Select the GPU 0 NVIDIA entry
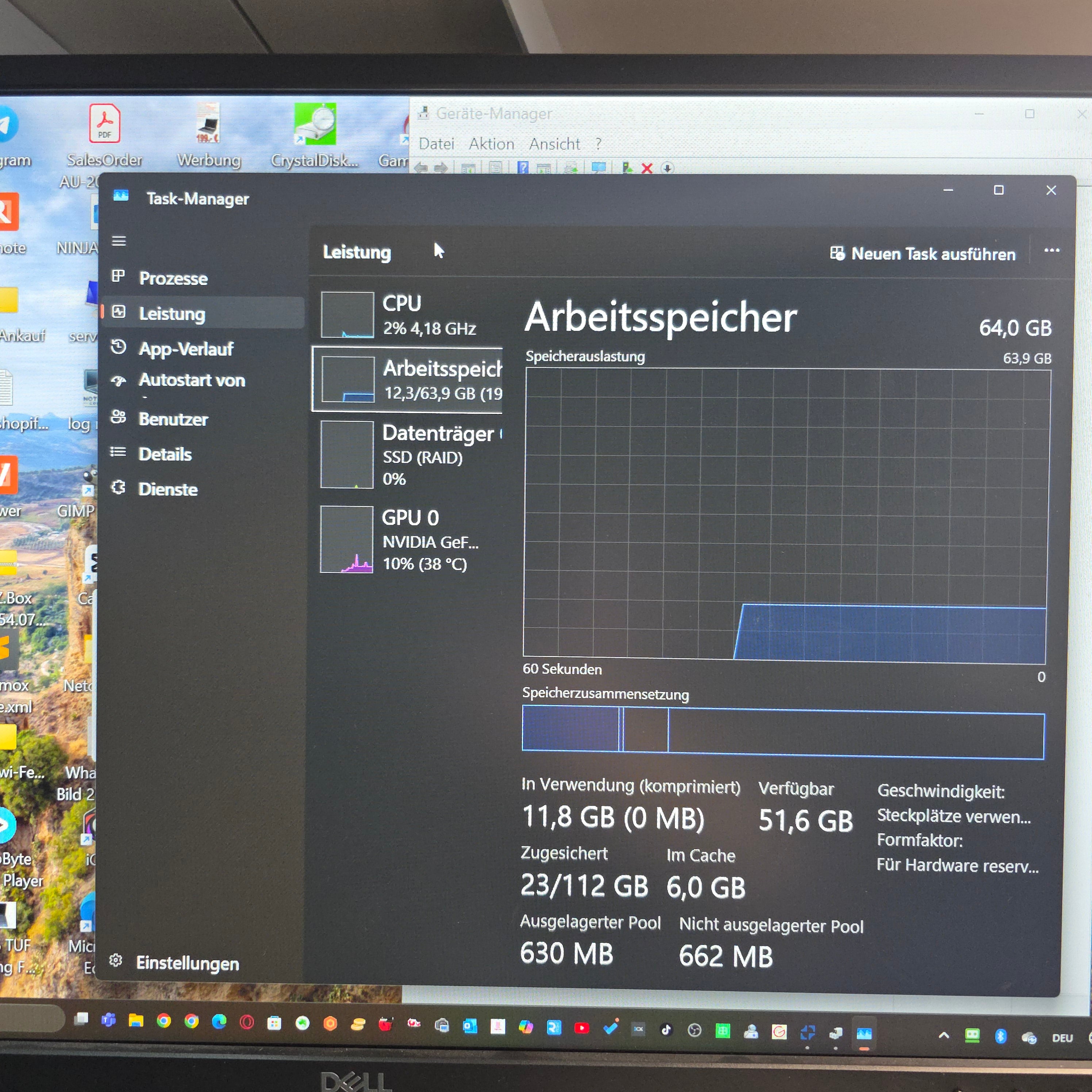 tap(407, 540)
